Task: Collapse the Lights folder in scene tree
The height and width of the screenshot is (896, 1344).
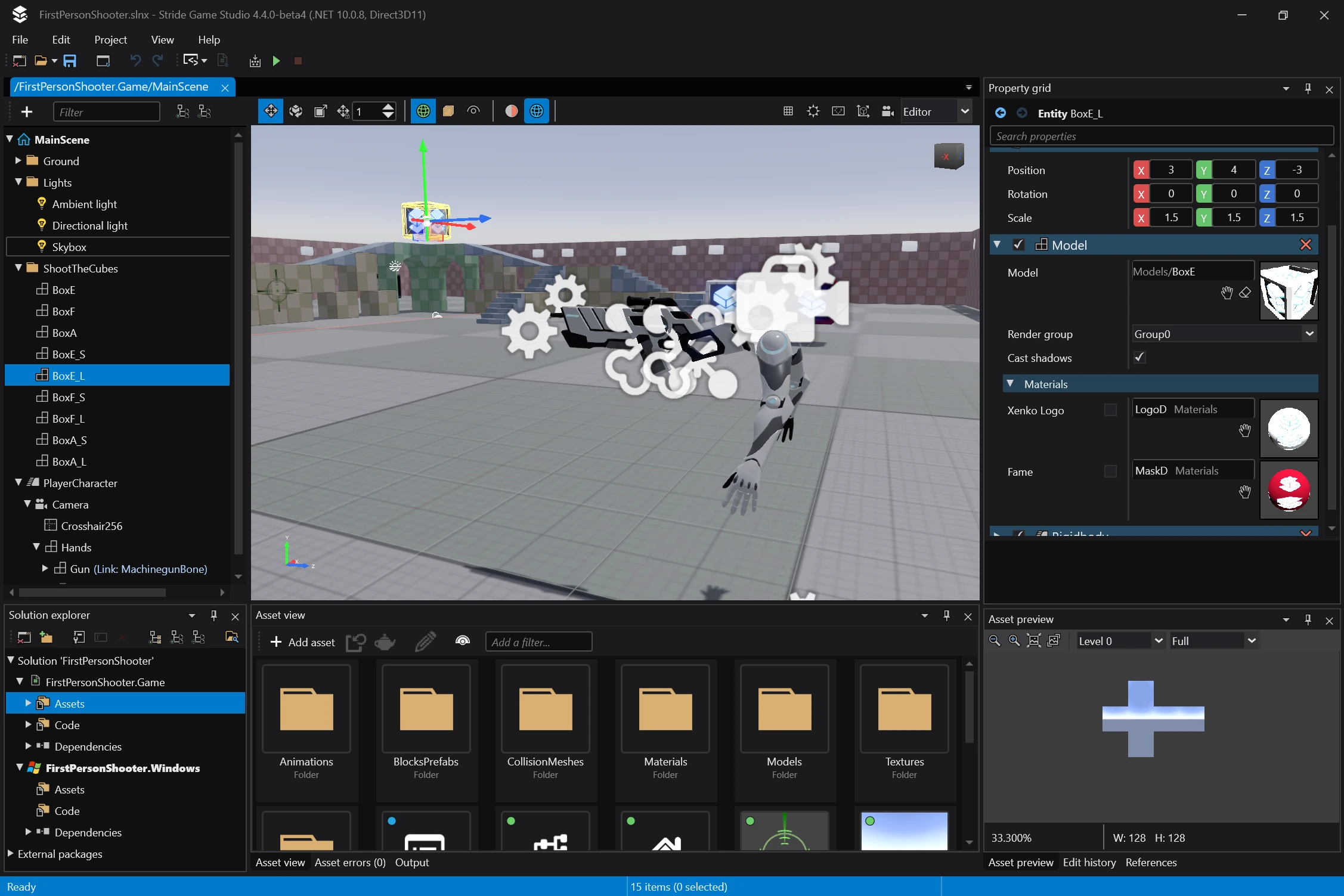Action: [18, 182]
